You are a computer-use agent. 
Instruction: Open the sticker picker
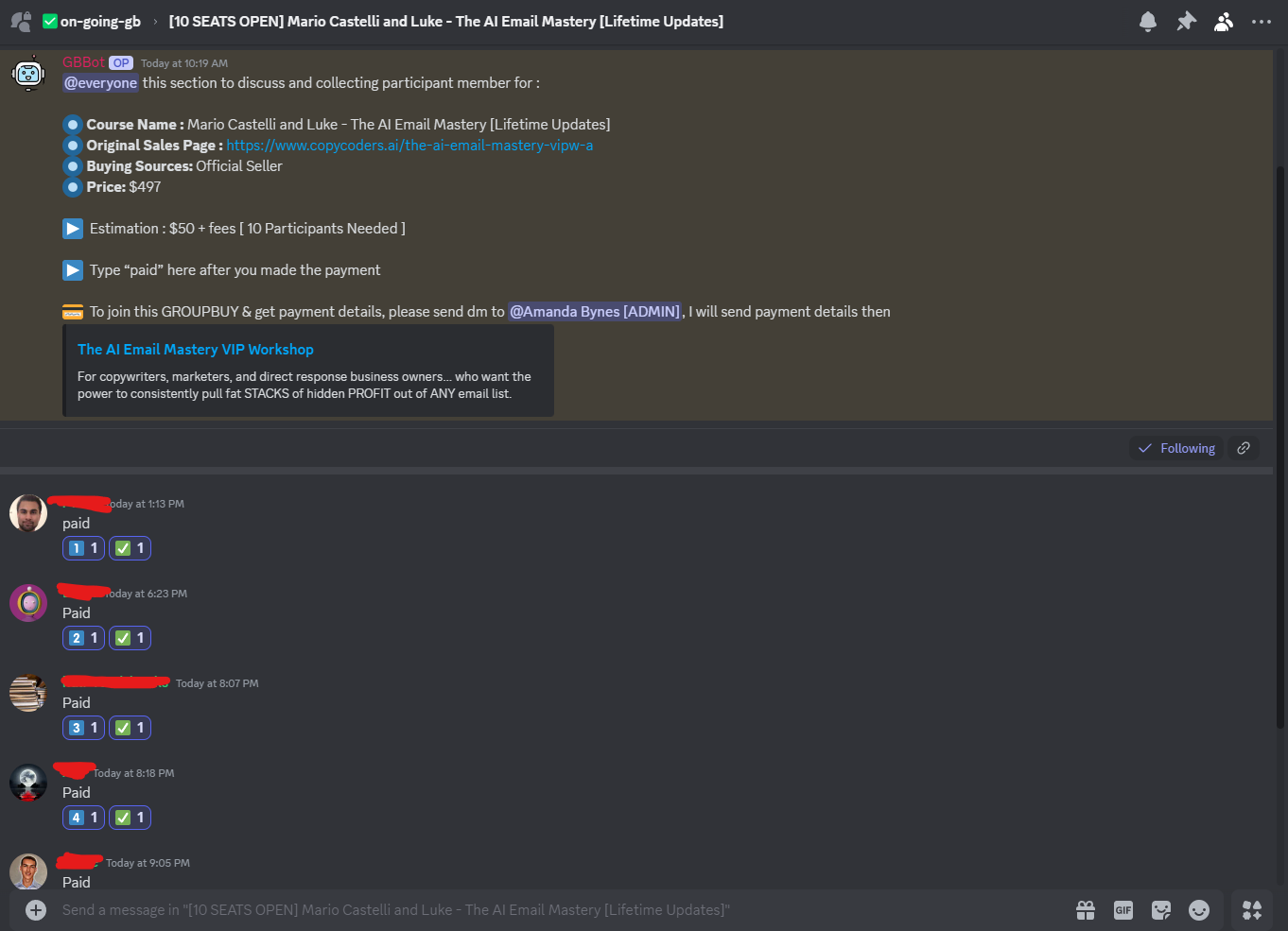click(1161, 910)
